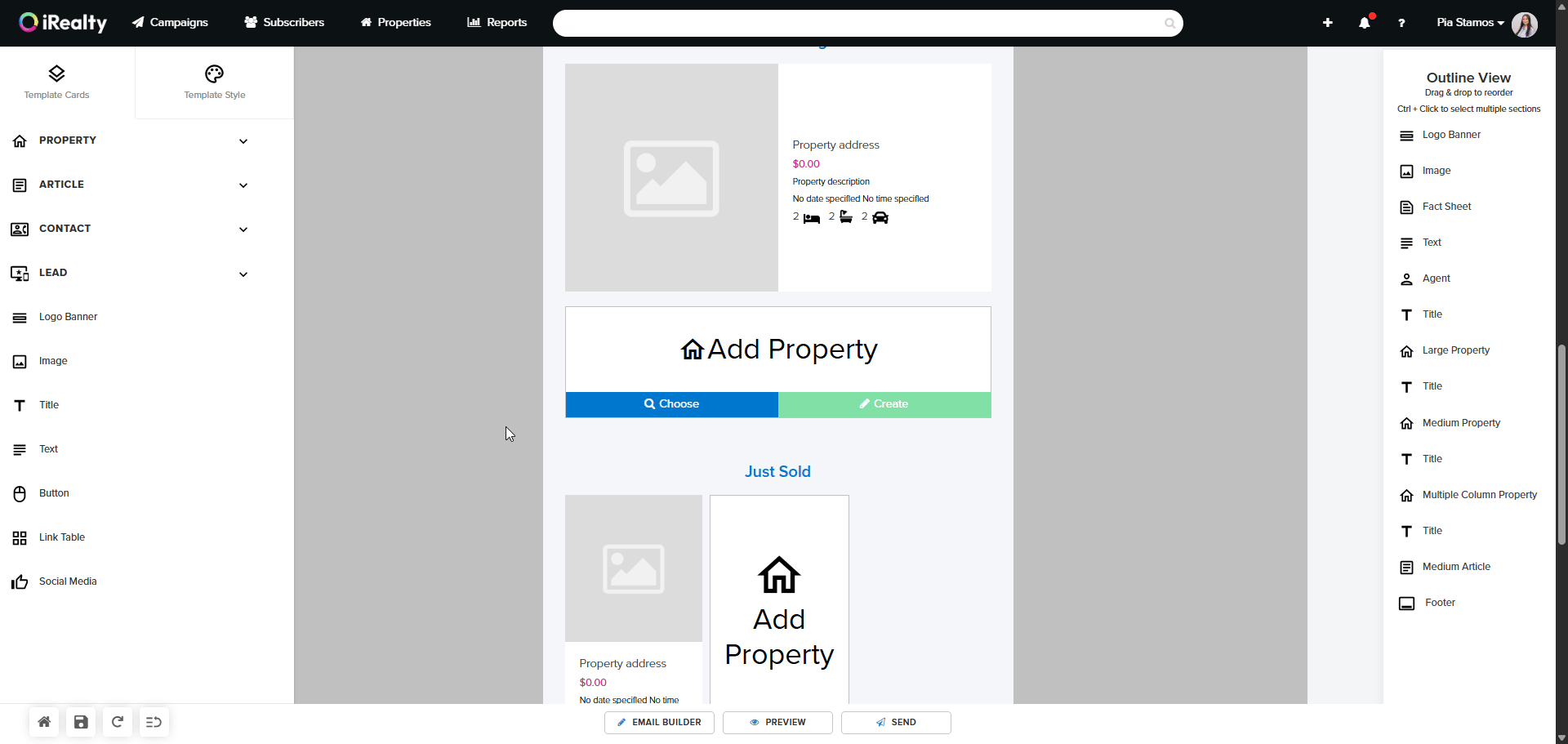The height and width of the screenshot is (744, 1568).
Task: Click the home icon in bottom toolbar
Action: [x=44, y=722]
